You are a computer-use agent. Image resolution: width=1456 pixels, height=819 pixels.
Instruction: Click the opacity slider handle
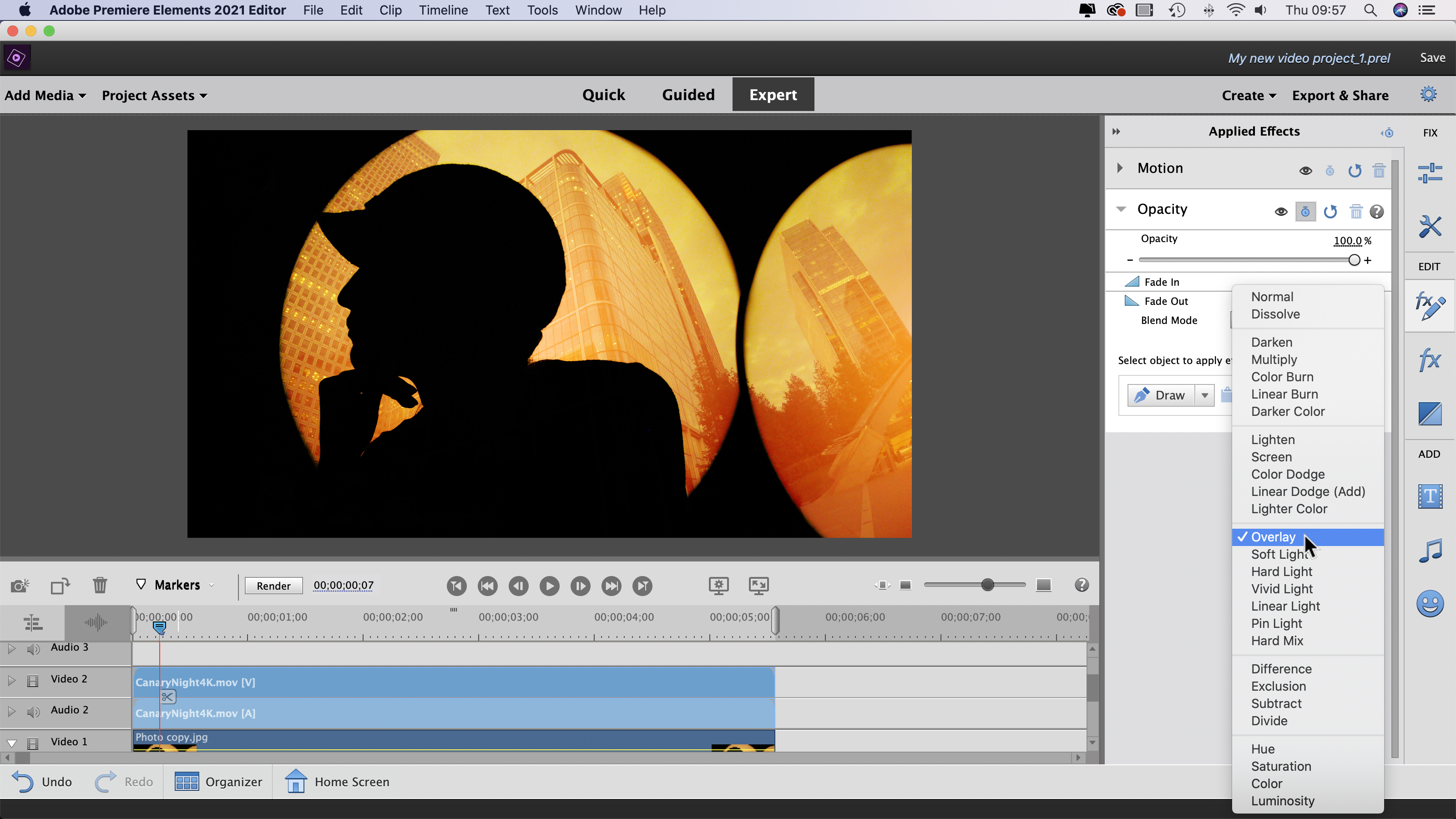1354,259
